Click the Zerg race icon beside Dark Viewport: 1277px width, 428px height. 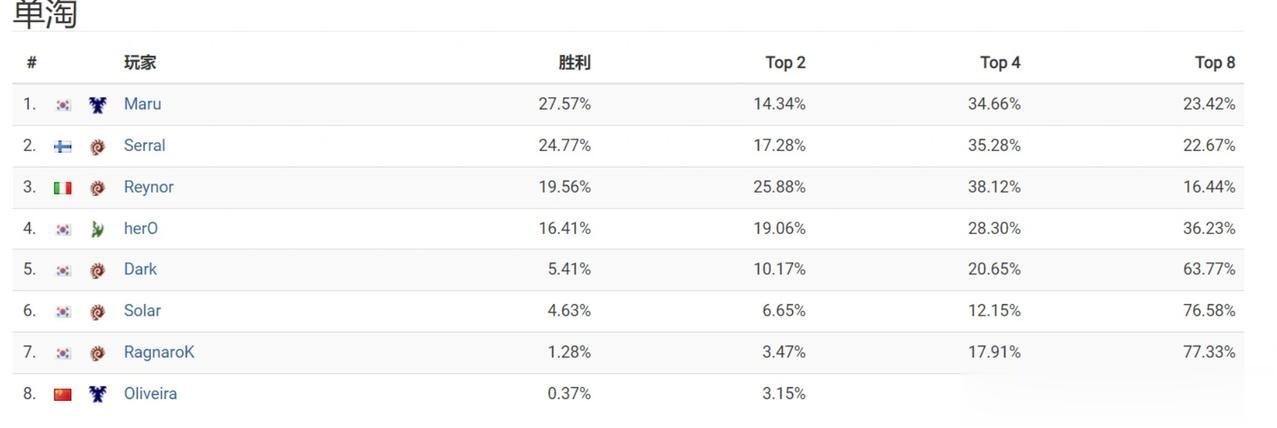coord(97,270)
